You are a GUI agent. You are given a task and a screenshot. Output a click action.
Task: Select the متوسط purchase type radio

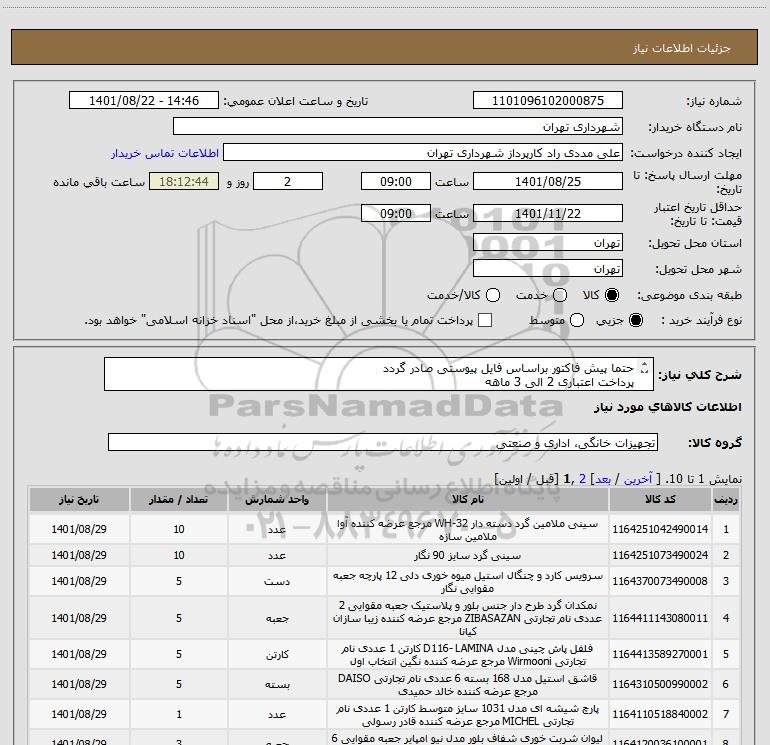[577, 320]
